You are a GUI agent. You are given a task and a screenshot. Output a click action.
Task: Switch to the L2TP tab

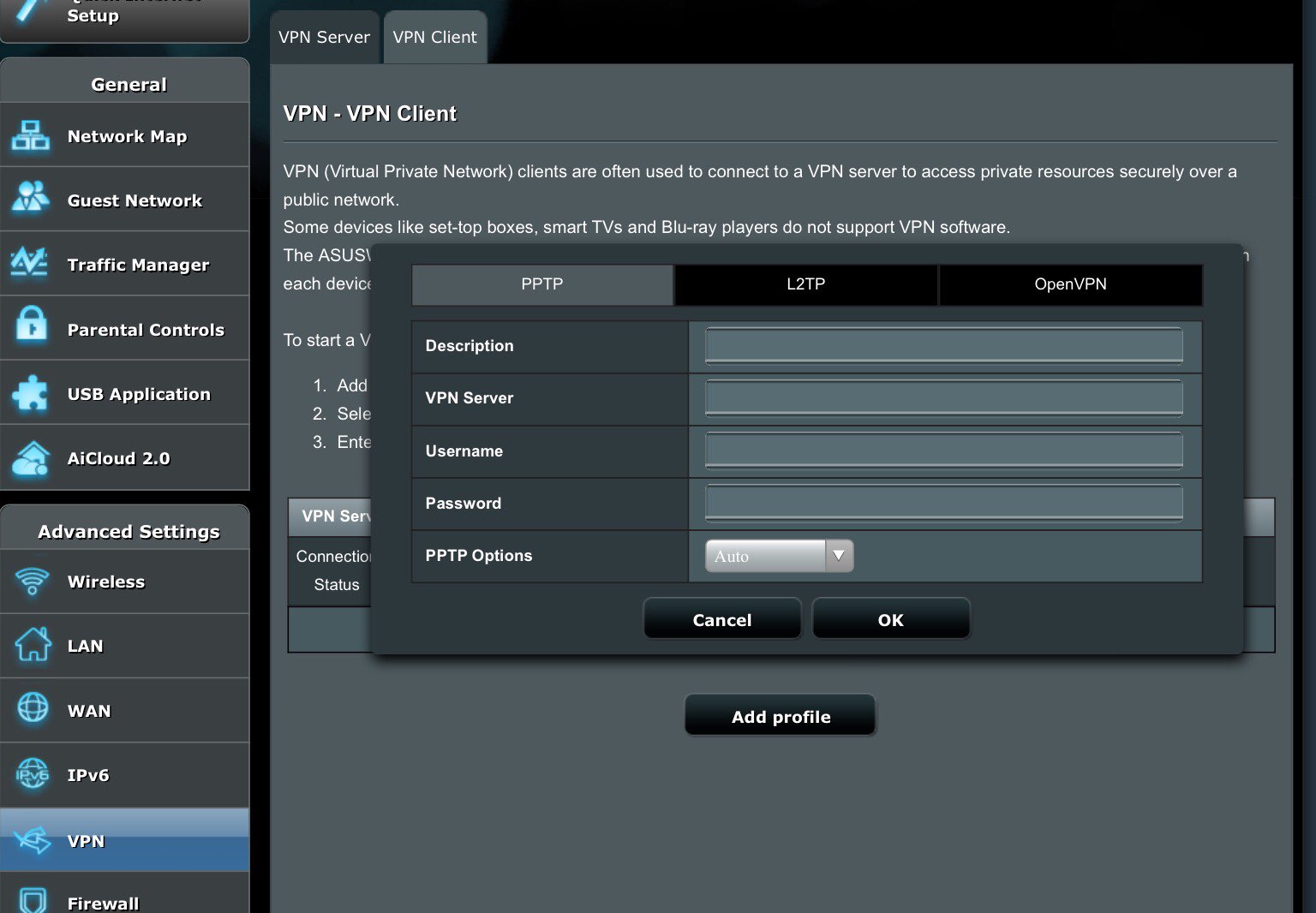click(805, 284)
